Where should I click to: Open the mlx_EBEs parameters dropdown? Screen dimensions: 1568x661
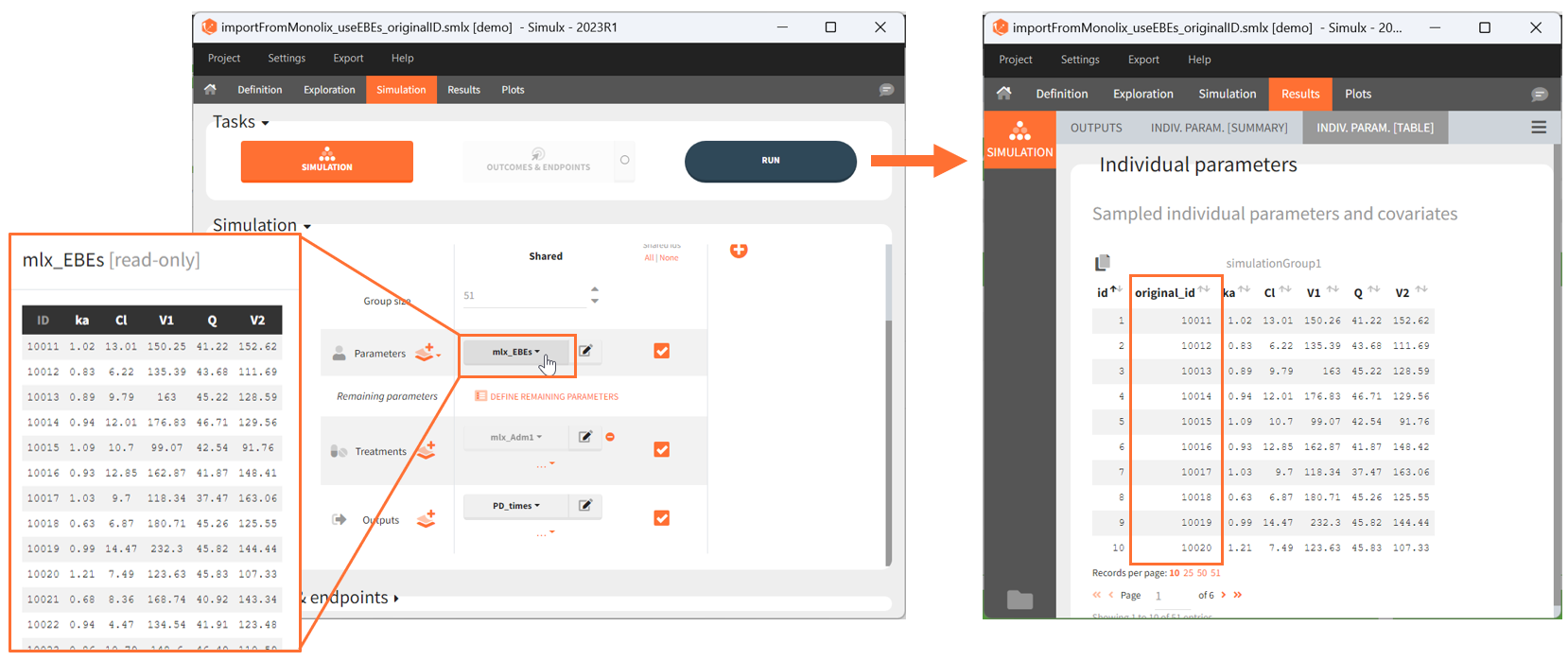[515, 352]
